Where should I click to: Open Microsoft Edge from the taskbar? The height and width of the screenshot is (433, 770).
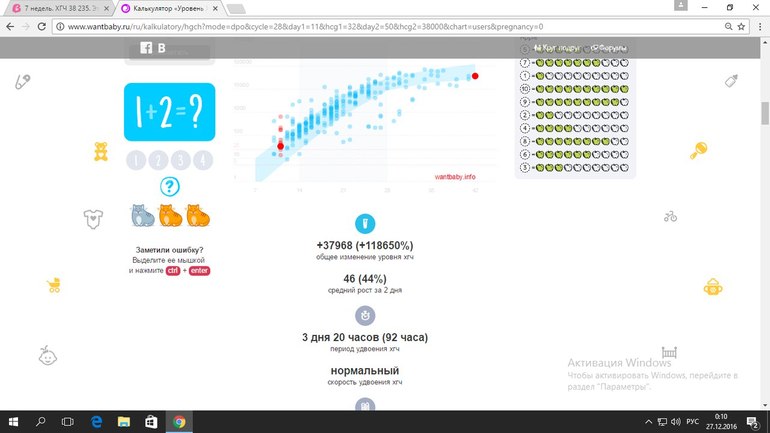point(97,421)
